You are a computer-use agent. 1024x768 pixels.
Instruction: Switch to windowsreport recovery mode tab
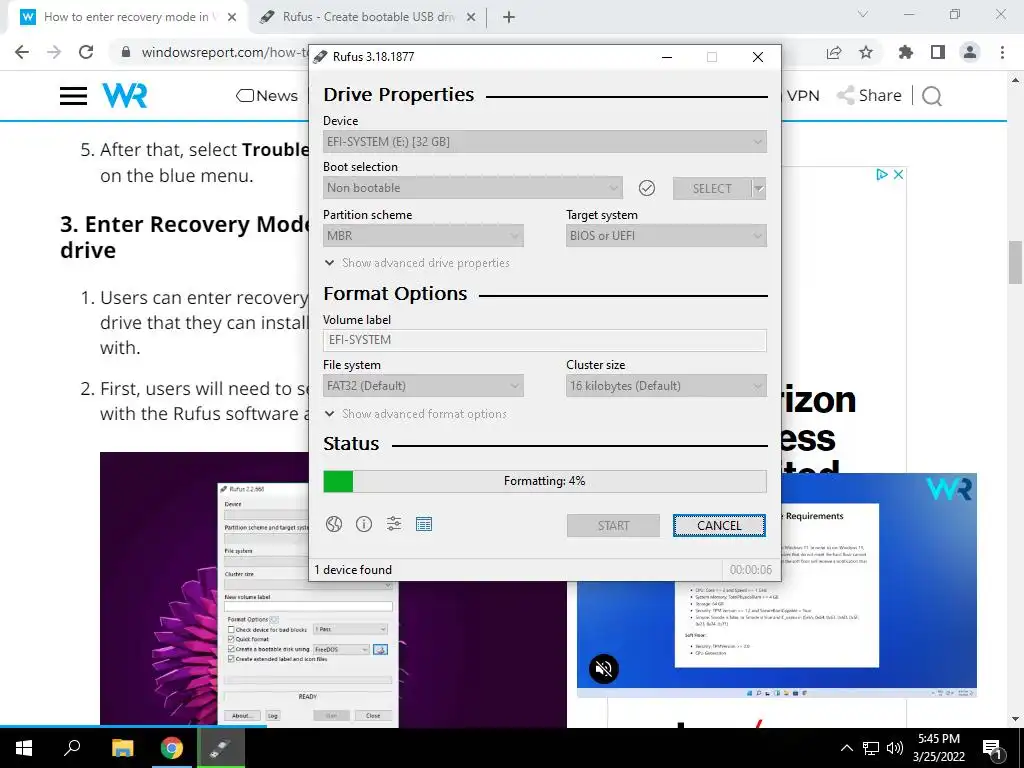pos(127,17)
